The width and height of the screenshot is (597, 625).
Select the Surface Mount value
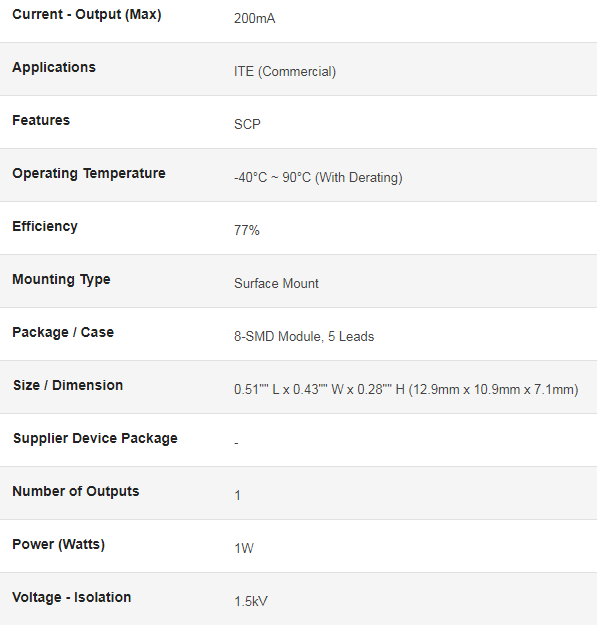[276, 283]
